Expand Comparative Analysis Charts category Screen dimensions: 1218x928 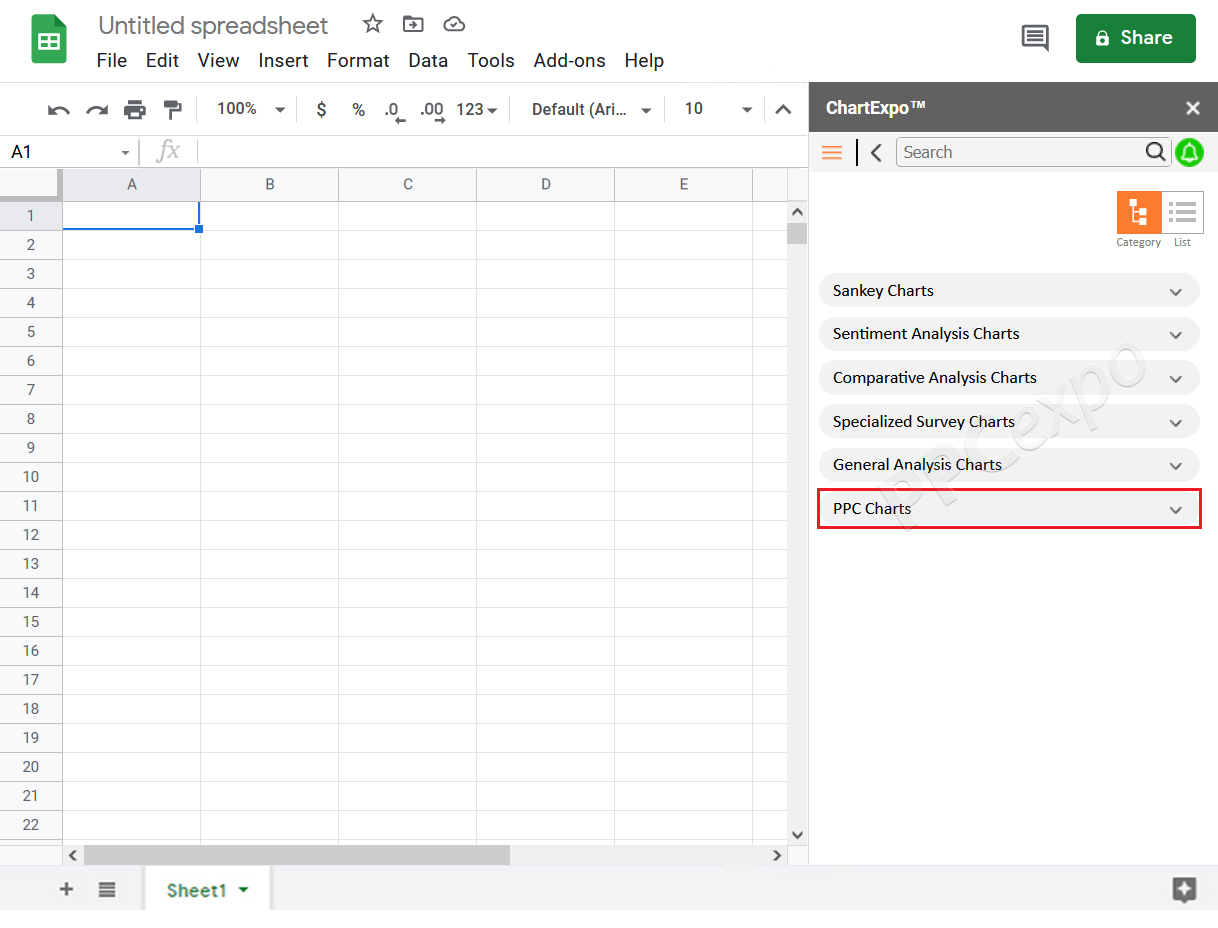click(1009, 378)
